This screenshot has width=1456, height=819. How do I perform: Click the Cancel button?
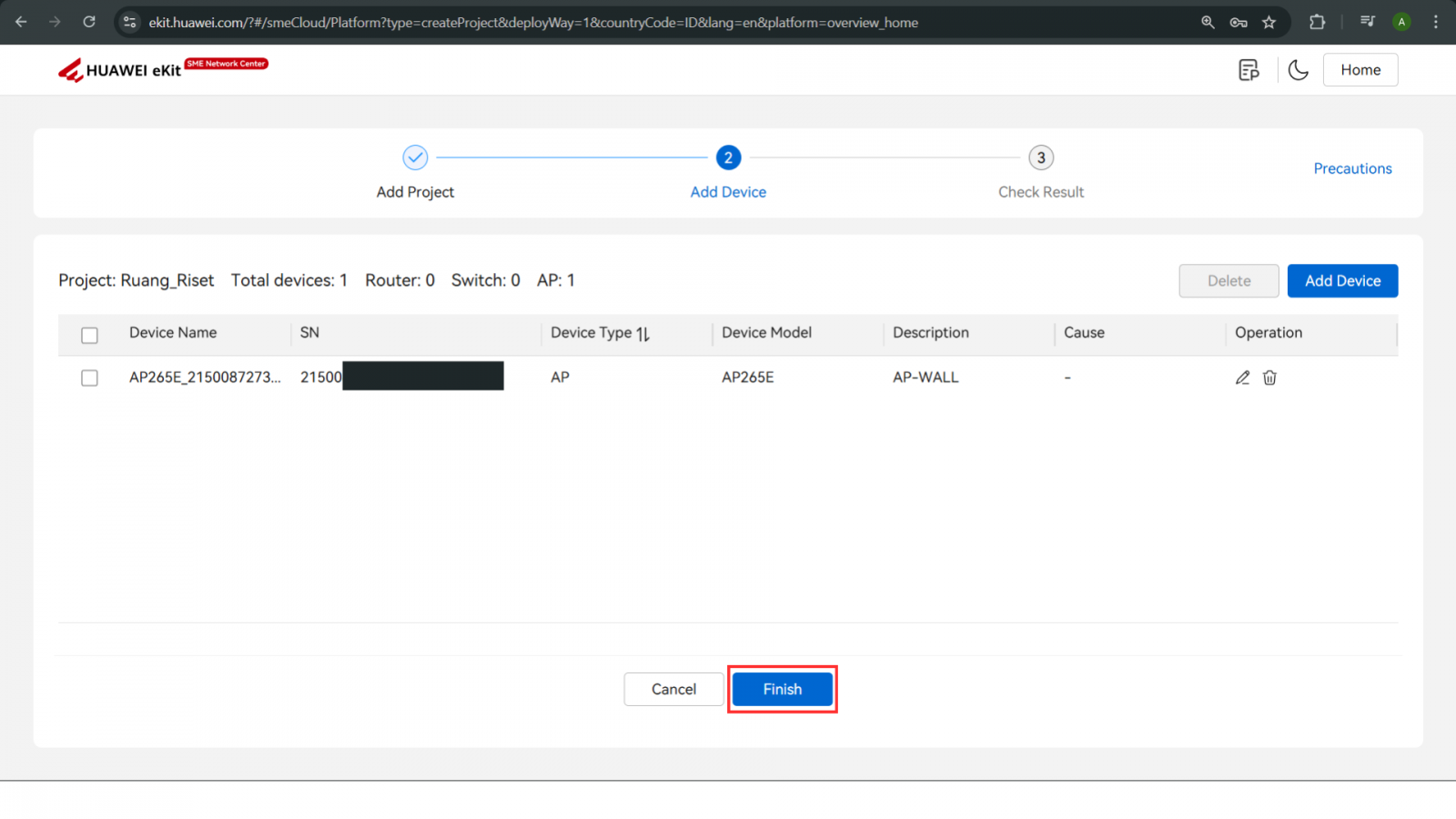click(673, 690)
